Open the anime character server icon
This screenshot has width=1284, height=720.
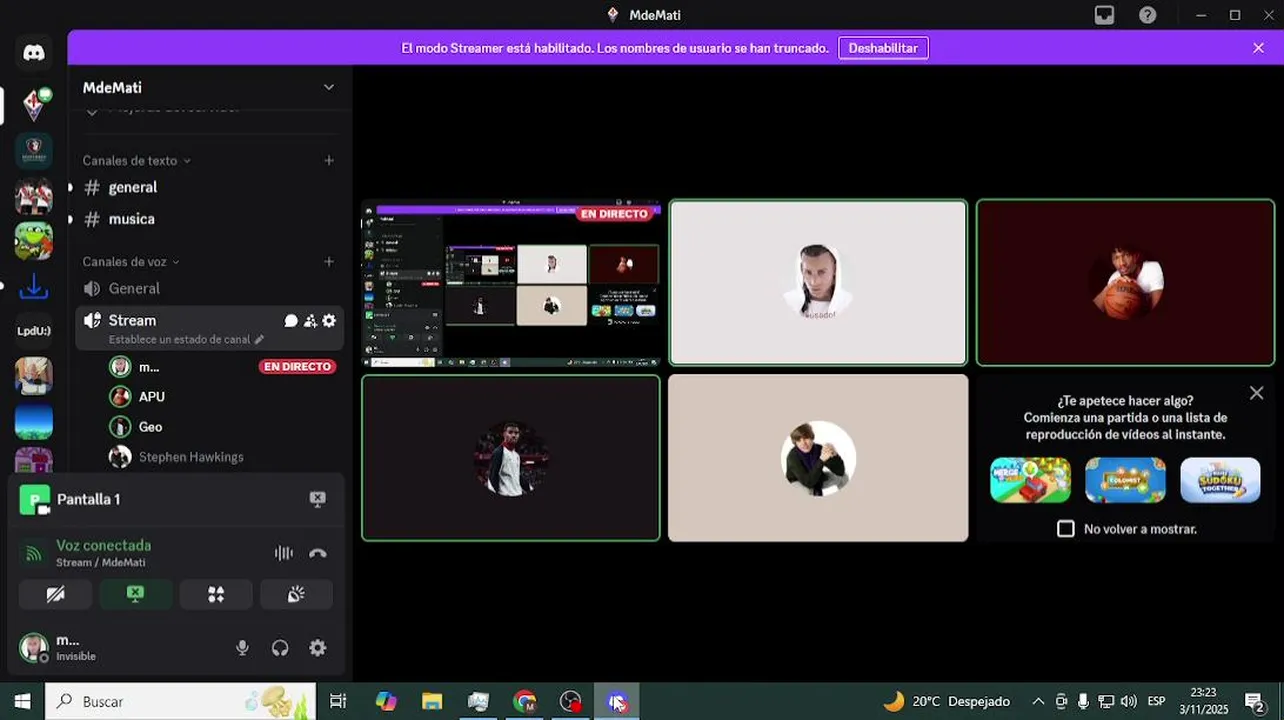[34, 376]
